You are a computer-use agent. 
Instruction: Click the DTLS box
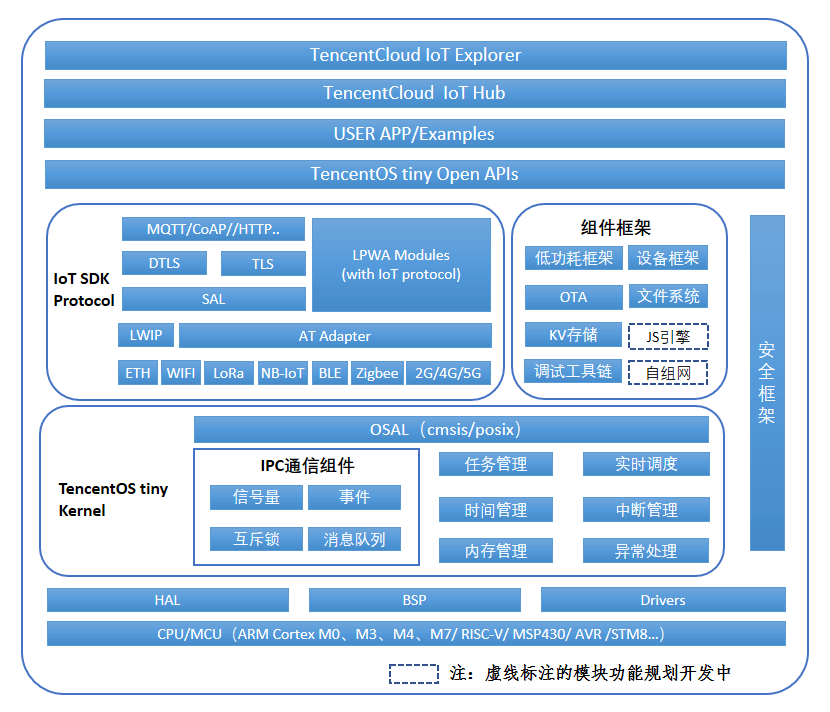164,263
